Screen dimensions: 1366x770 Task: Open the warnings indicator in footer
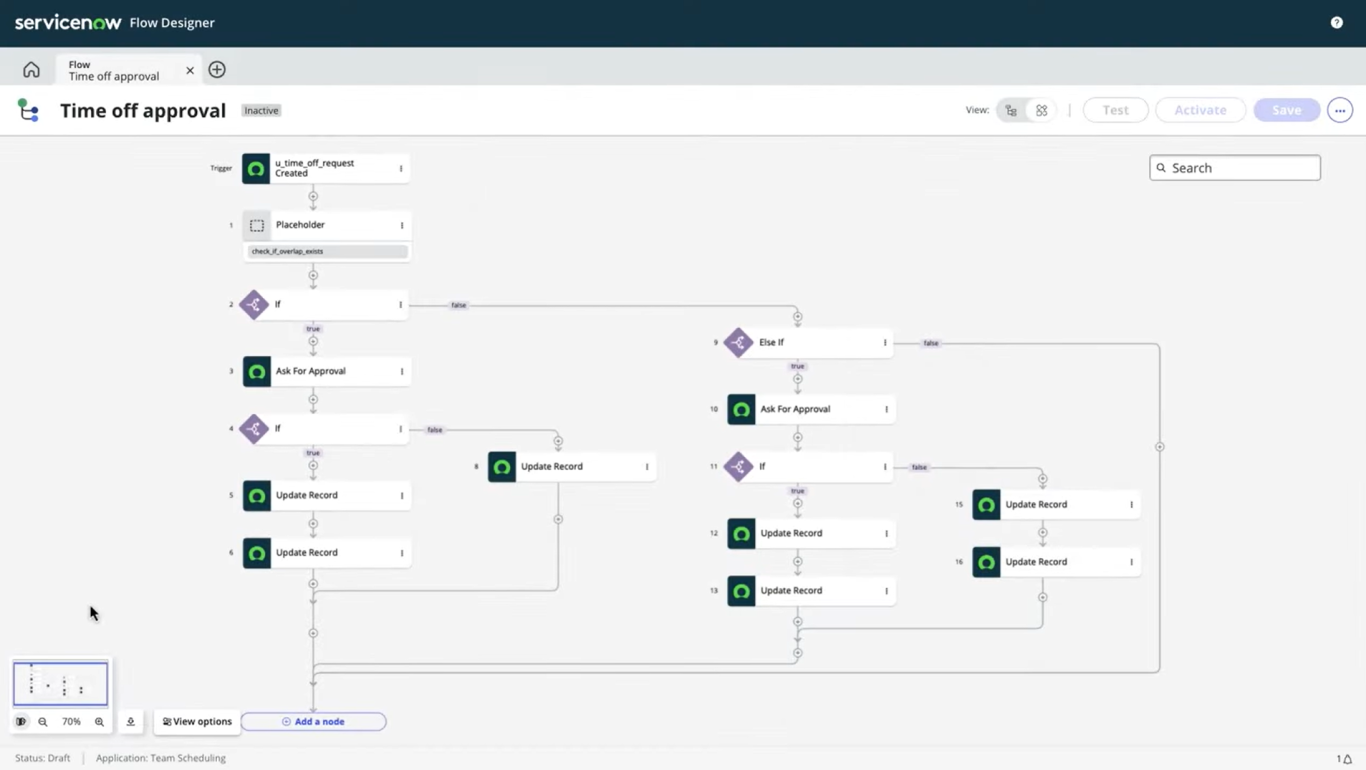[1344, 759]
